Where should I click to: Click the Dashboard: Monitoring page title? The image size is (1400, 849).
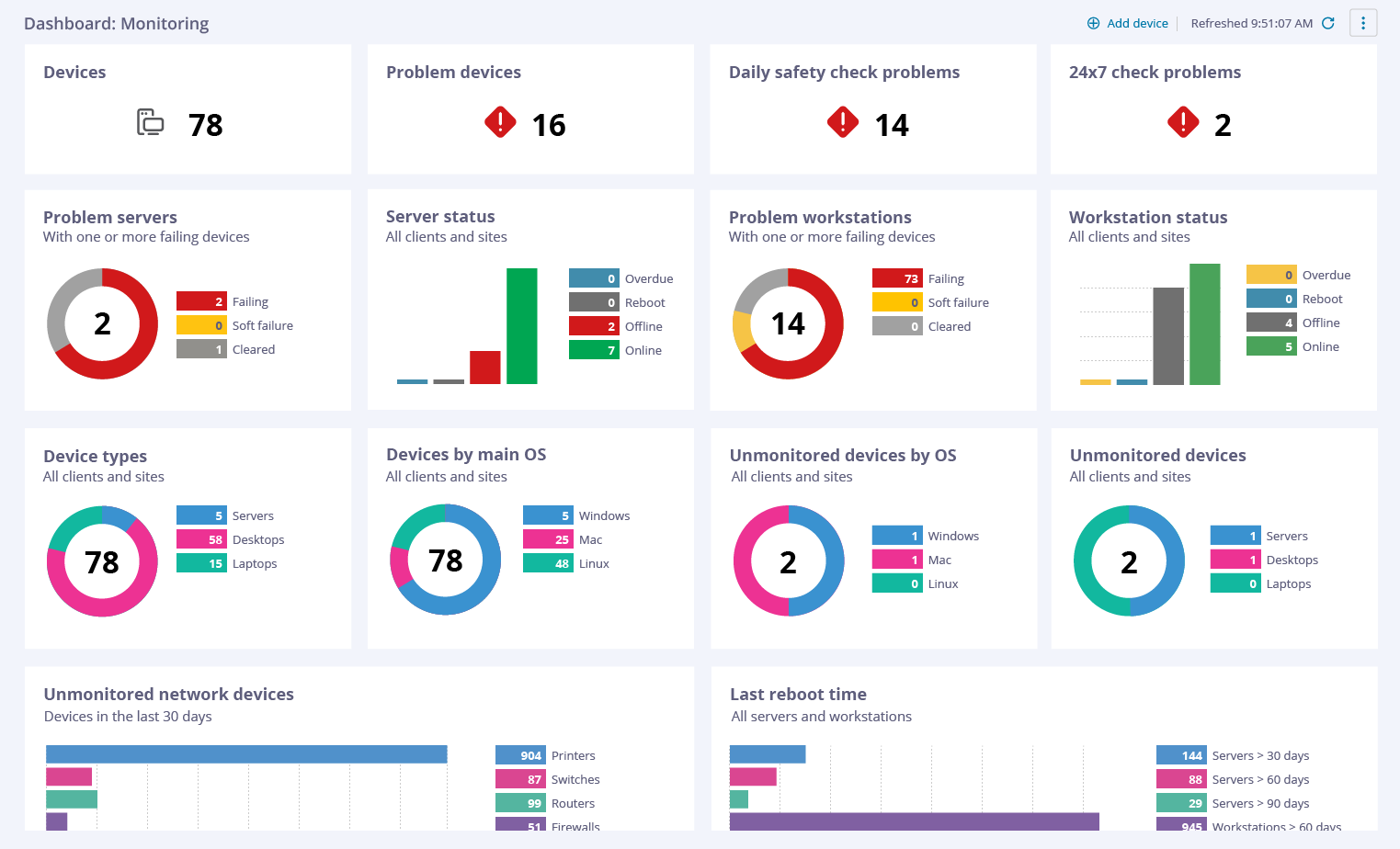(x=117, y=23)
